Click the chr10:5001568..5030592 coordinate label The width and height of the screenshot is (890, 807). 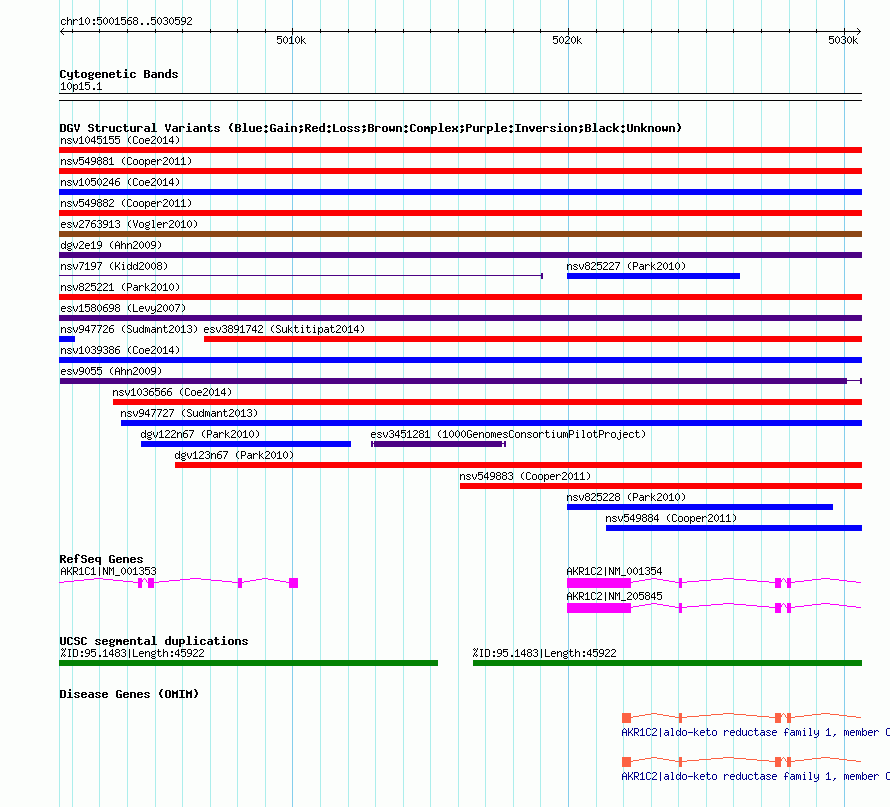click(x=126, y=21)
